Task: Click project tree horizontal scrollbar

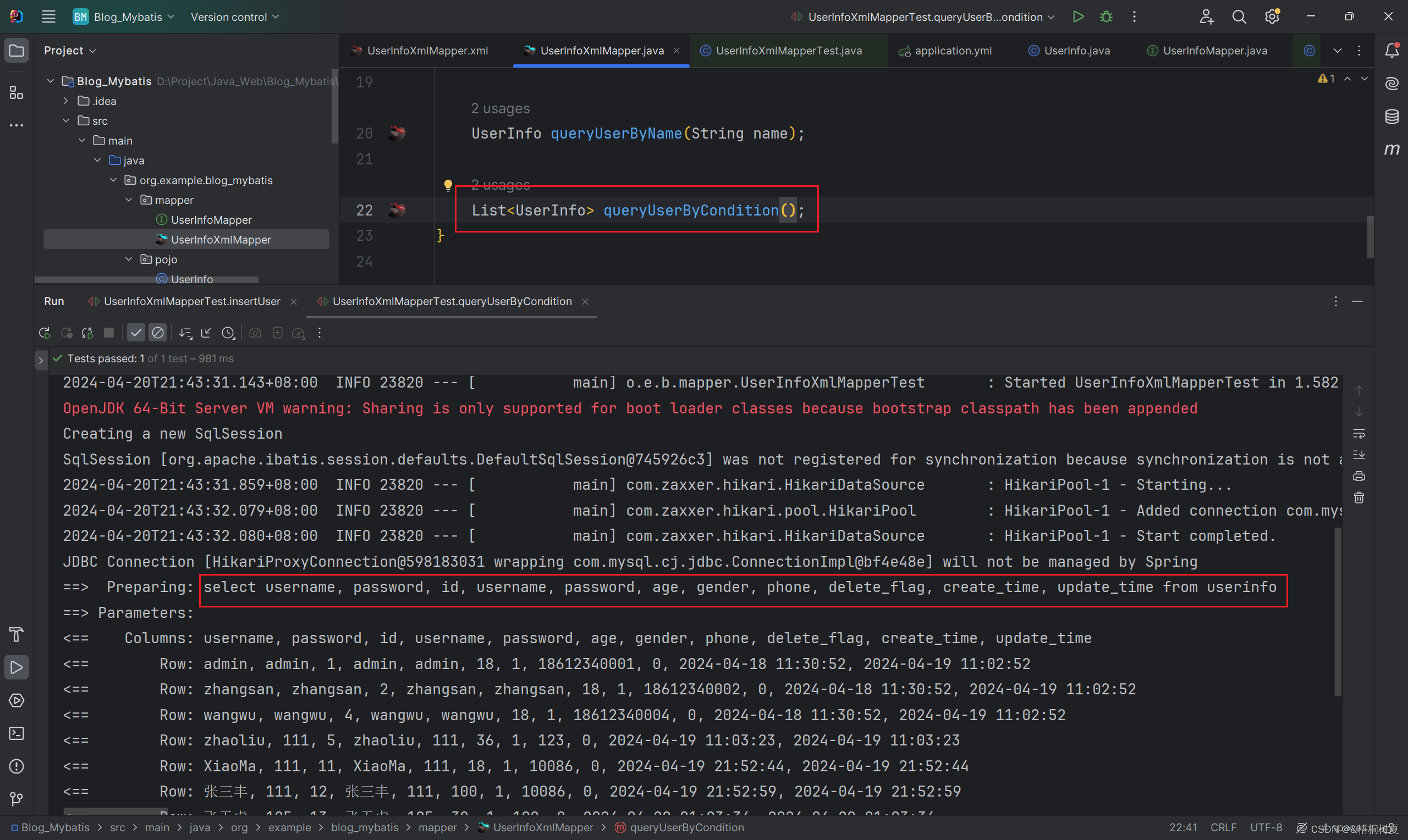Action: coord(146,280)
